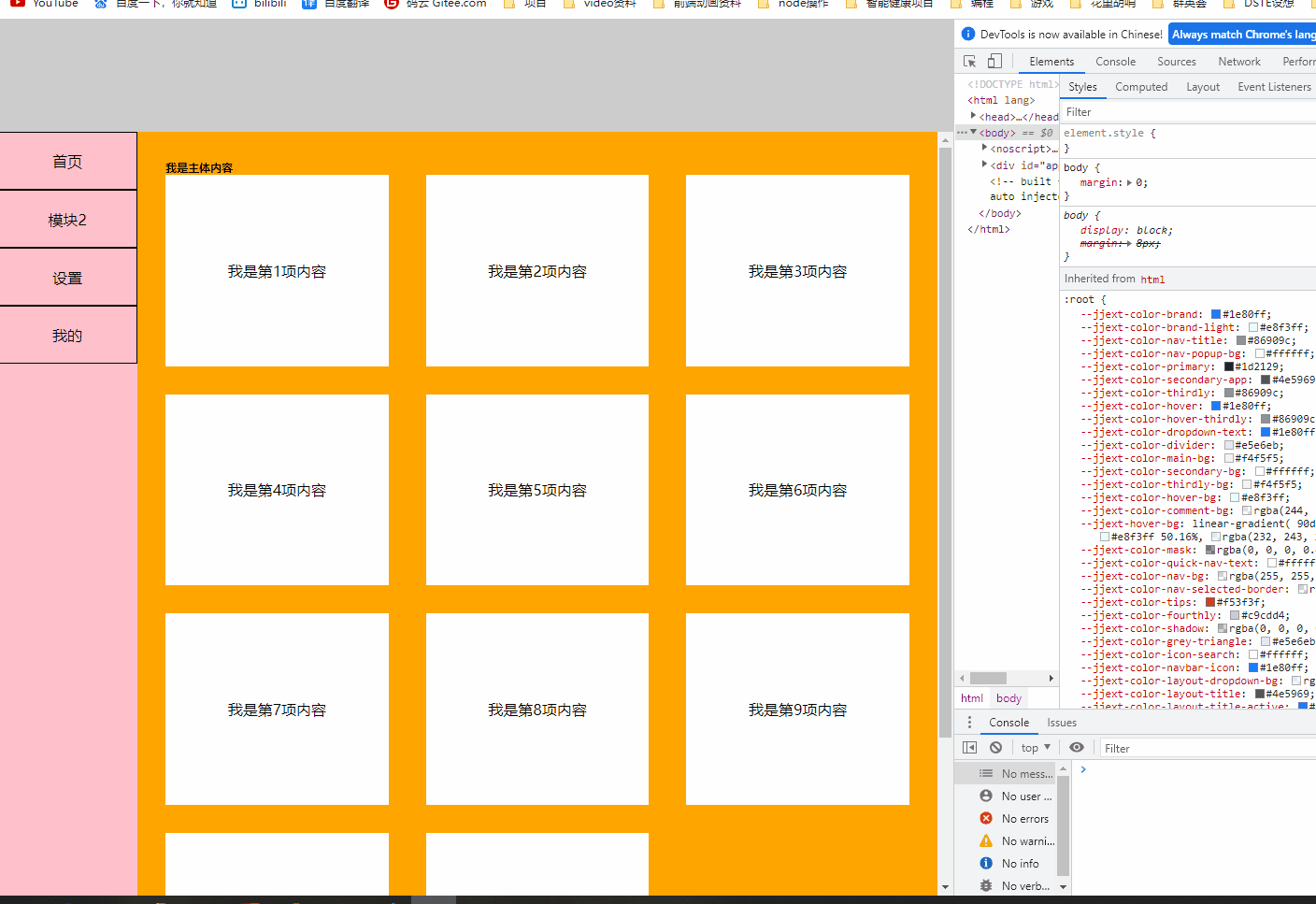Open the Console tab in the main toolbar
Screen dimensions: 1316x904
point(1116,62)
